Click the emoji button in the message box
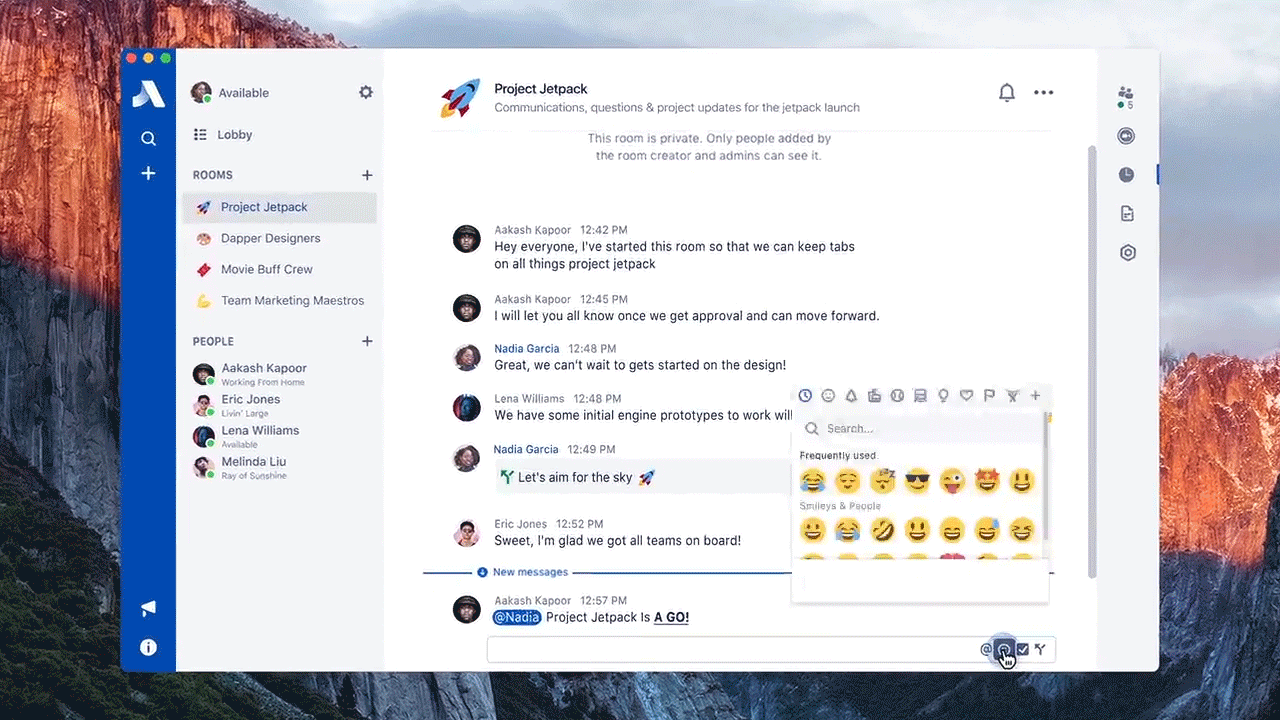The width and height of the screenshot is (1280, 720). 1005,650
